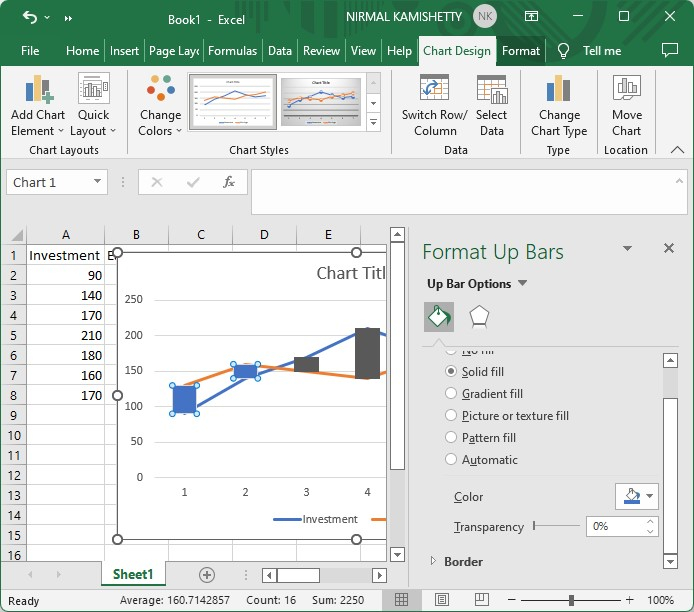
Task: Open Customize Quick Access Toolbar chevrons
Action: [68, 19]
